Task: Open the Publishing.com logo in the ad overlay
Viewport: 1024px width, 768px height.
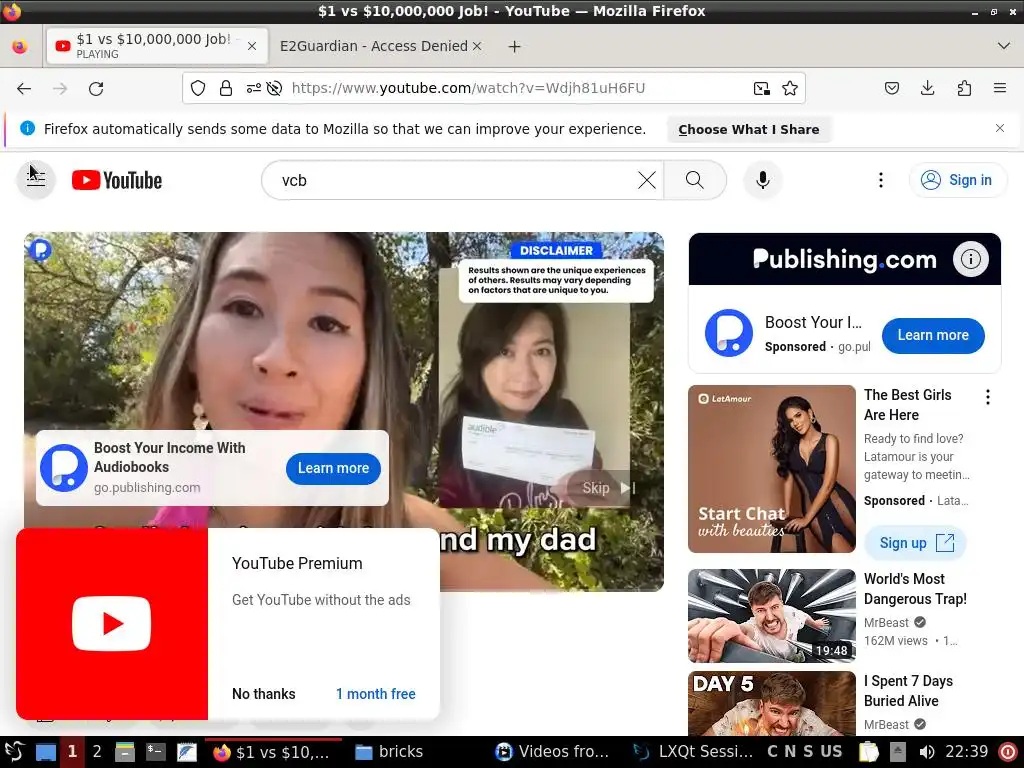Action: point(64,468)
